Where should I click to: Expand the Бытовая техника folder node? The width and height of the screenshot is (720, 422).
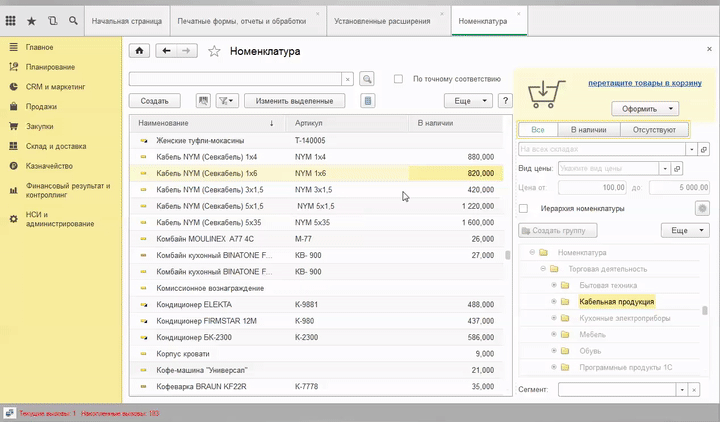(554, 285)
